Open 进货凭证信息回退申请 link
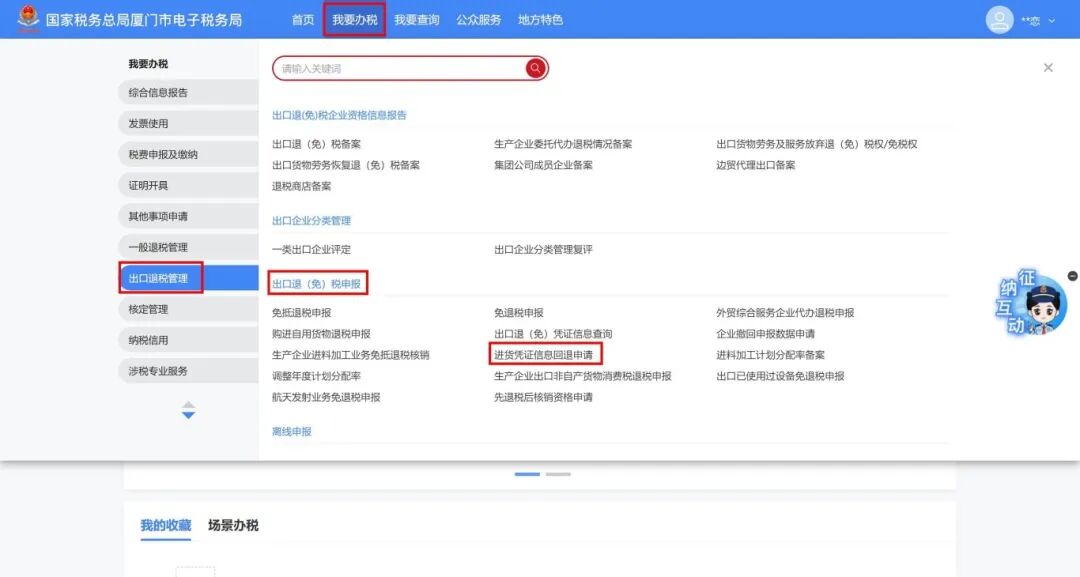Screen dimensions: 1080x577 543,355
